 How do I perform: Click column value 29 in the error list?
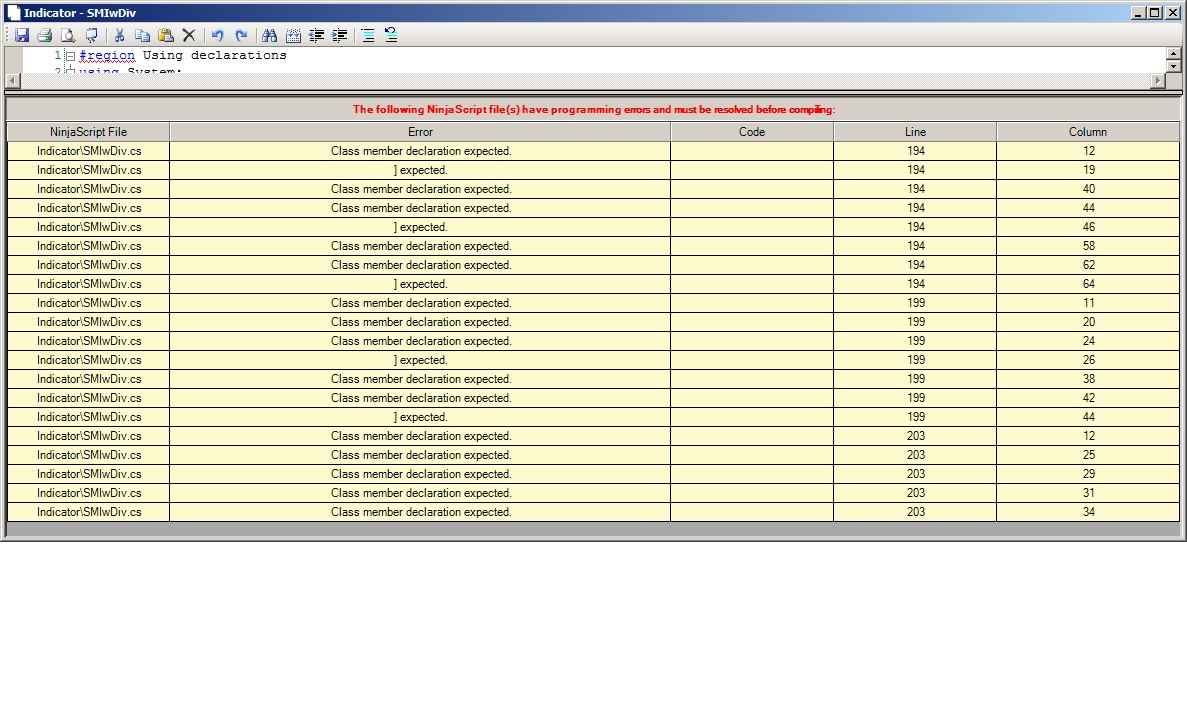pos(1089,474)
